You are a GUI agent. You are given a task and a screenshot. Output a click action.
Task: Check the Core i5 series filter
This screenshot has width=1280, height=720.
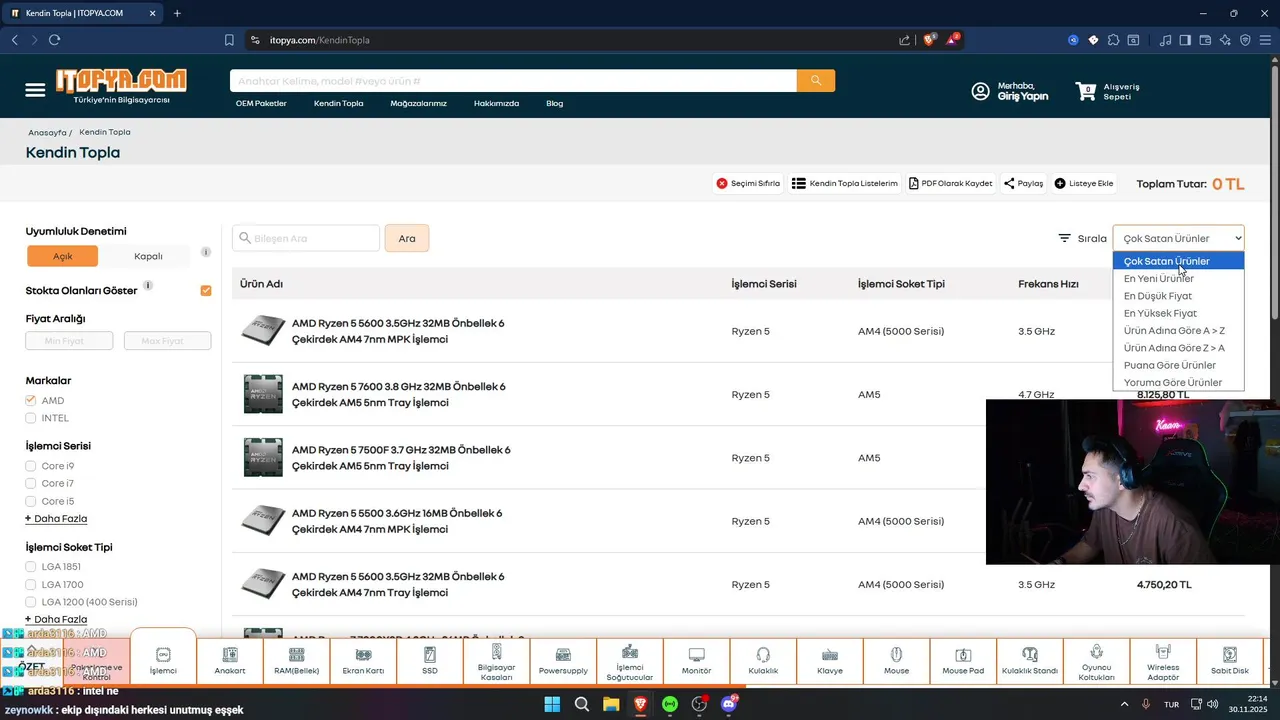(x=31, y=501)
